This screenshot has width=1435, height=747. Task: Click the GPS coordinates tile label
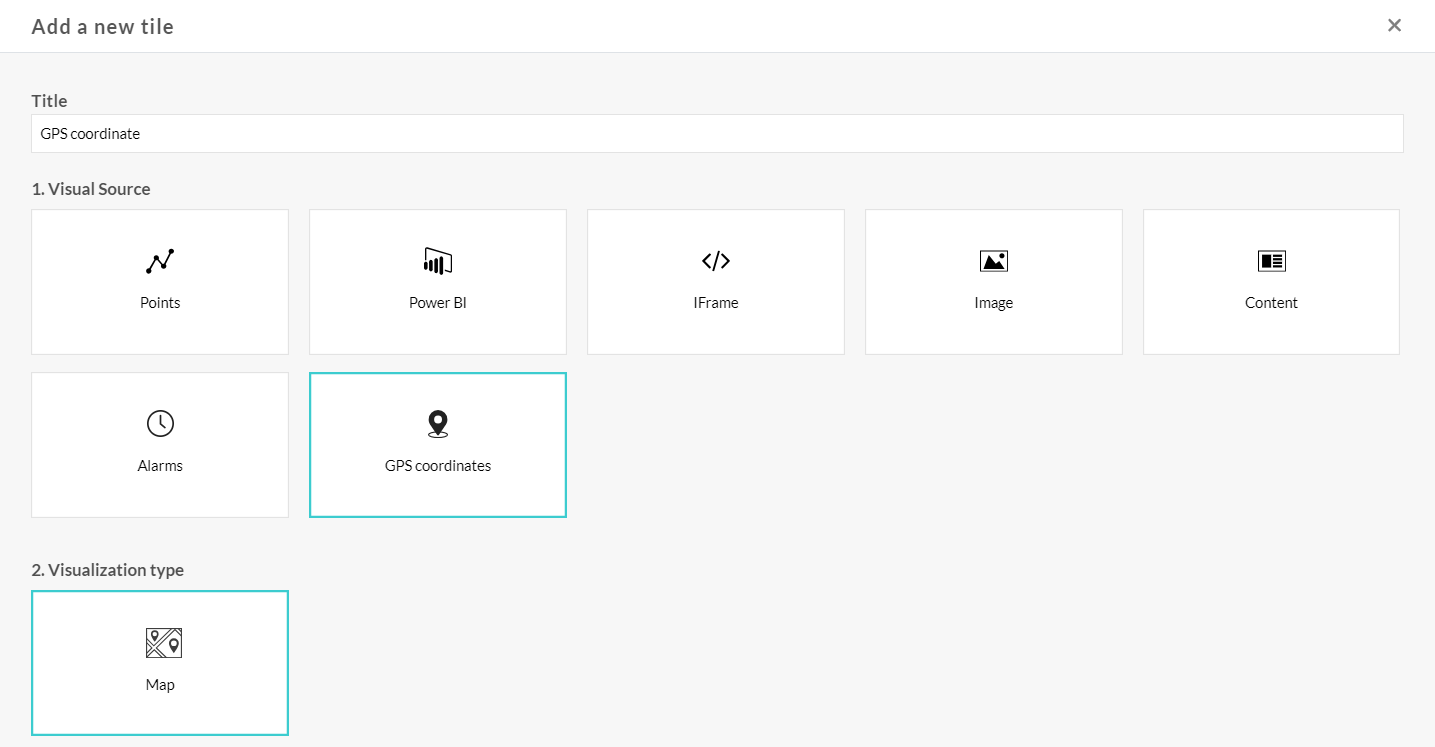point(438,466)
